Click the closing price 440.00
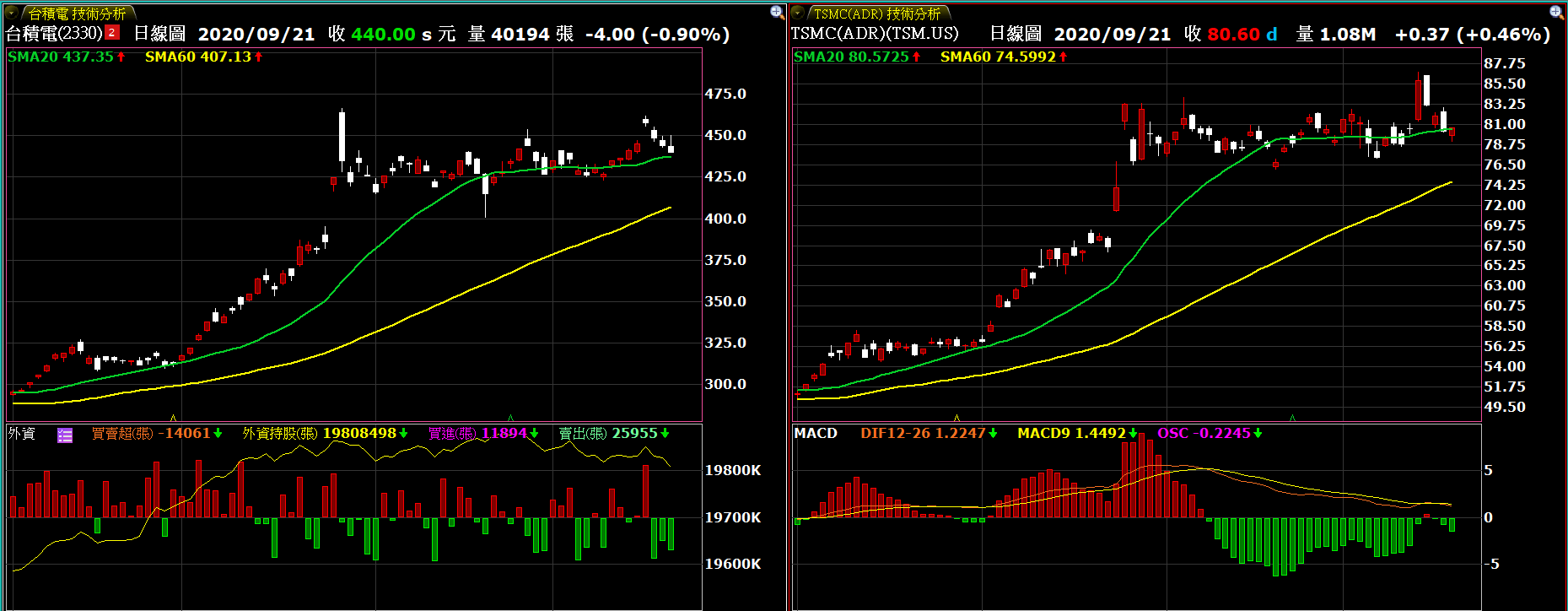 click(383, 35)
